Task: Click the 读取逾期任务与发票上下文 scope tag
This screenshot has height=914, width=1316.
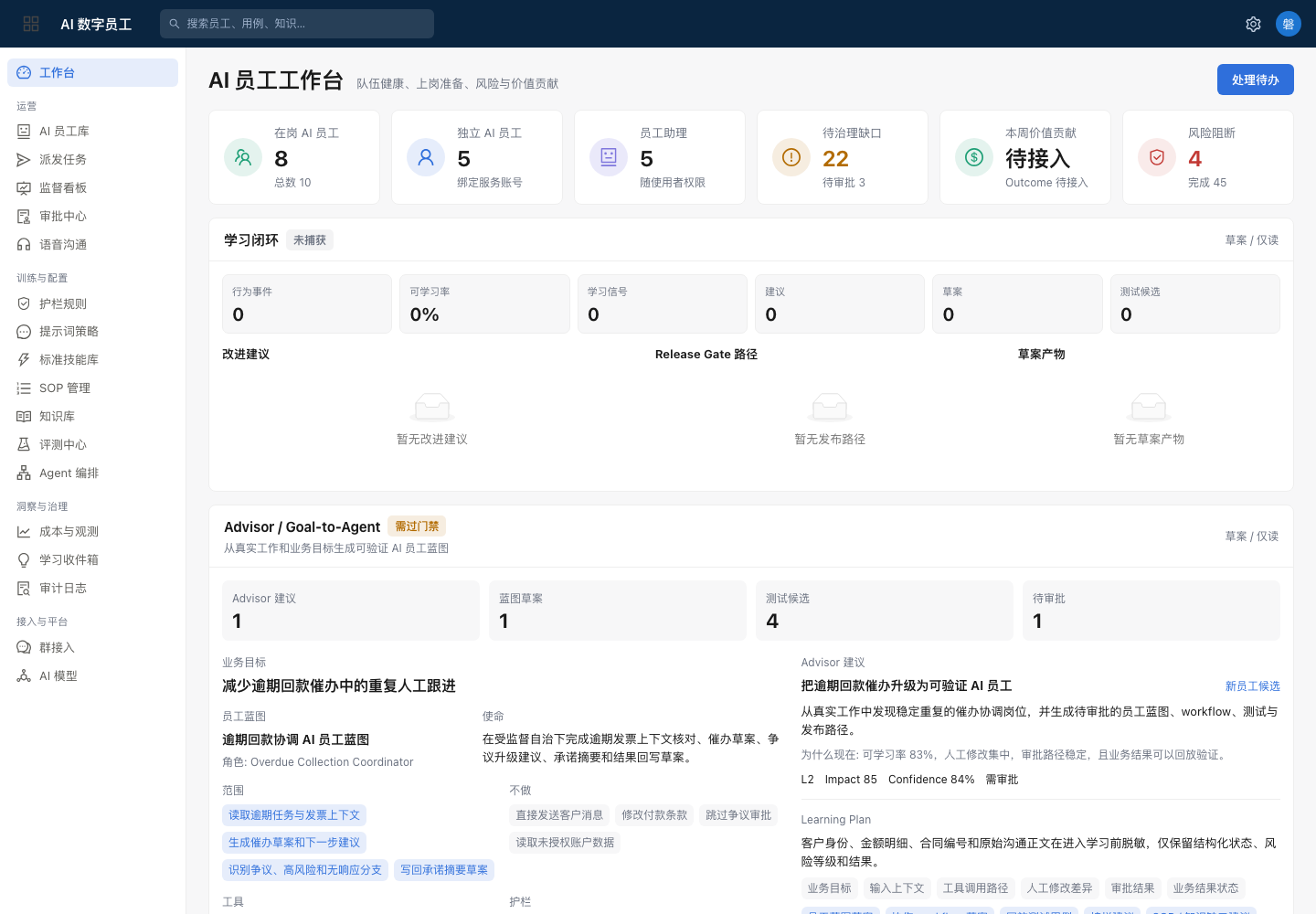Action: (x=294, y=815)
